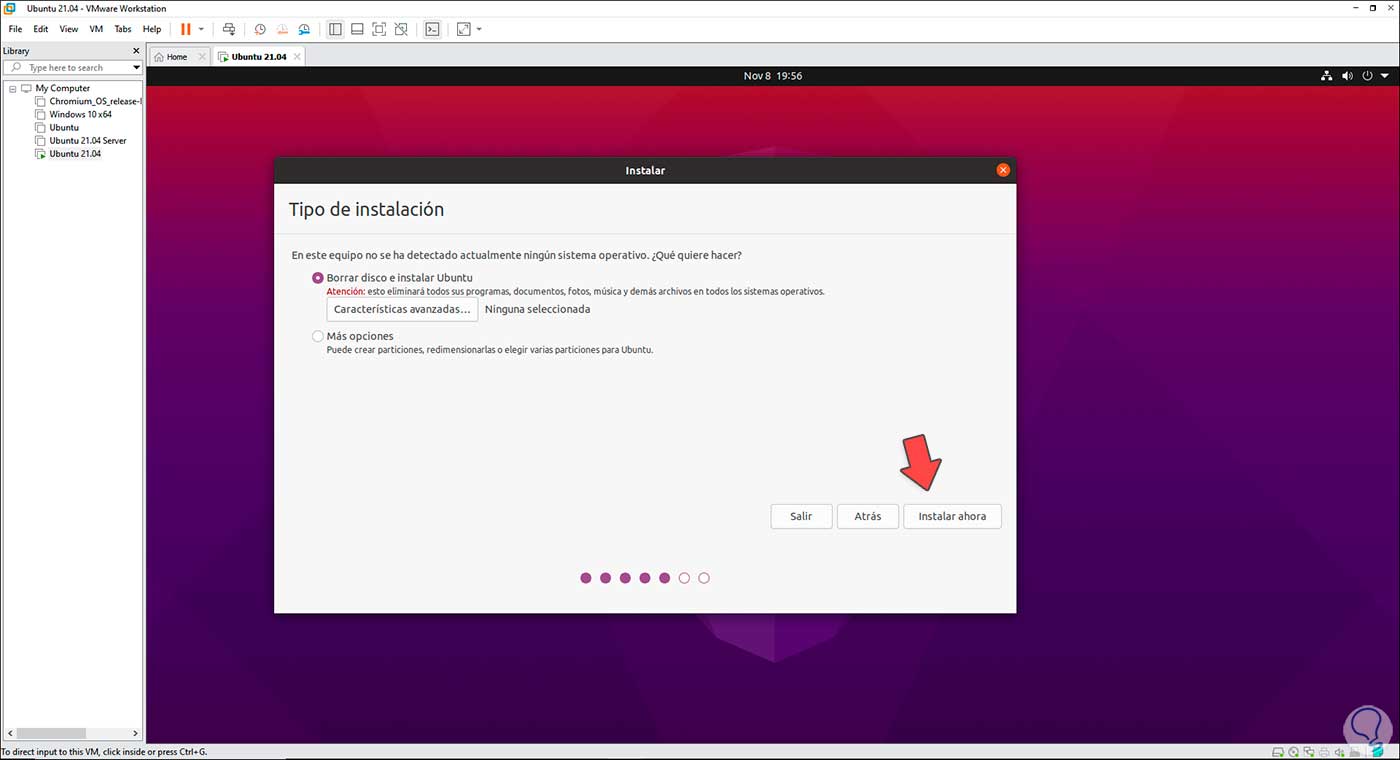Click the stretch guest display icon
1400x760 pixels.
click(x=463, y=29)
